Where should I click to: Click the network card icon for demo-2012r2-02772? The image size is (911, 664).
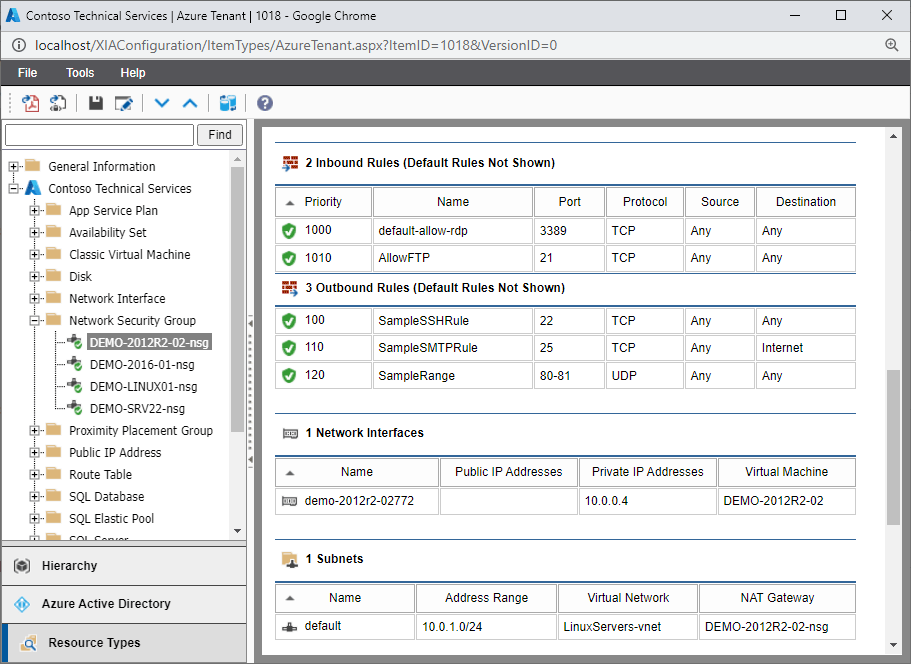click(x=289, y=501)
